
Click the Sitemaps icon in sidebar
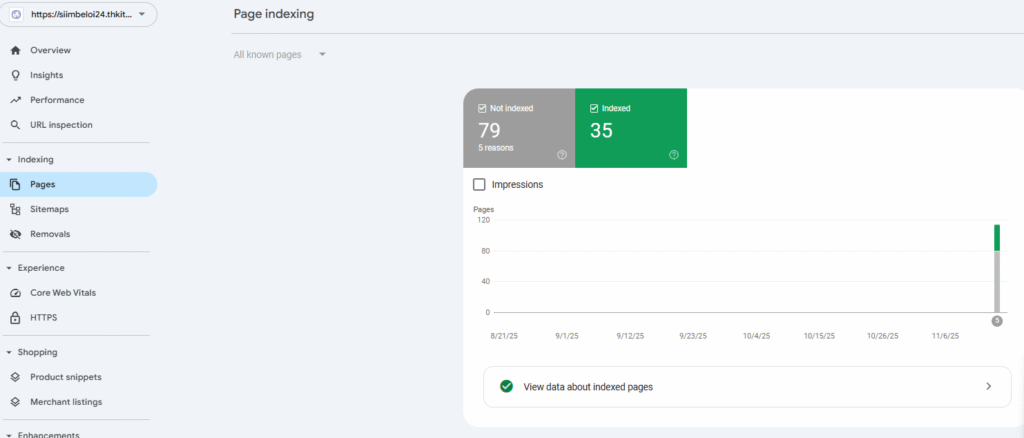pos(15,209)
